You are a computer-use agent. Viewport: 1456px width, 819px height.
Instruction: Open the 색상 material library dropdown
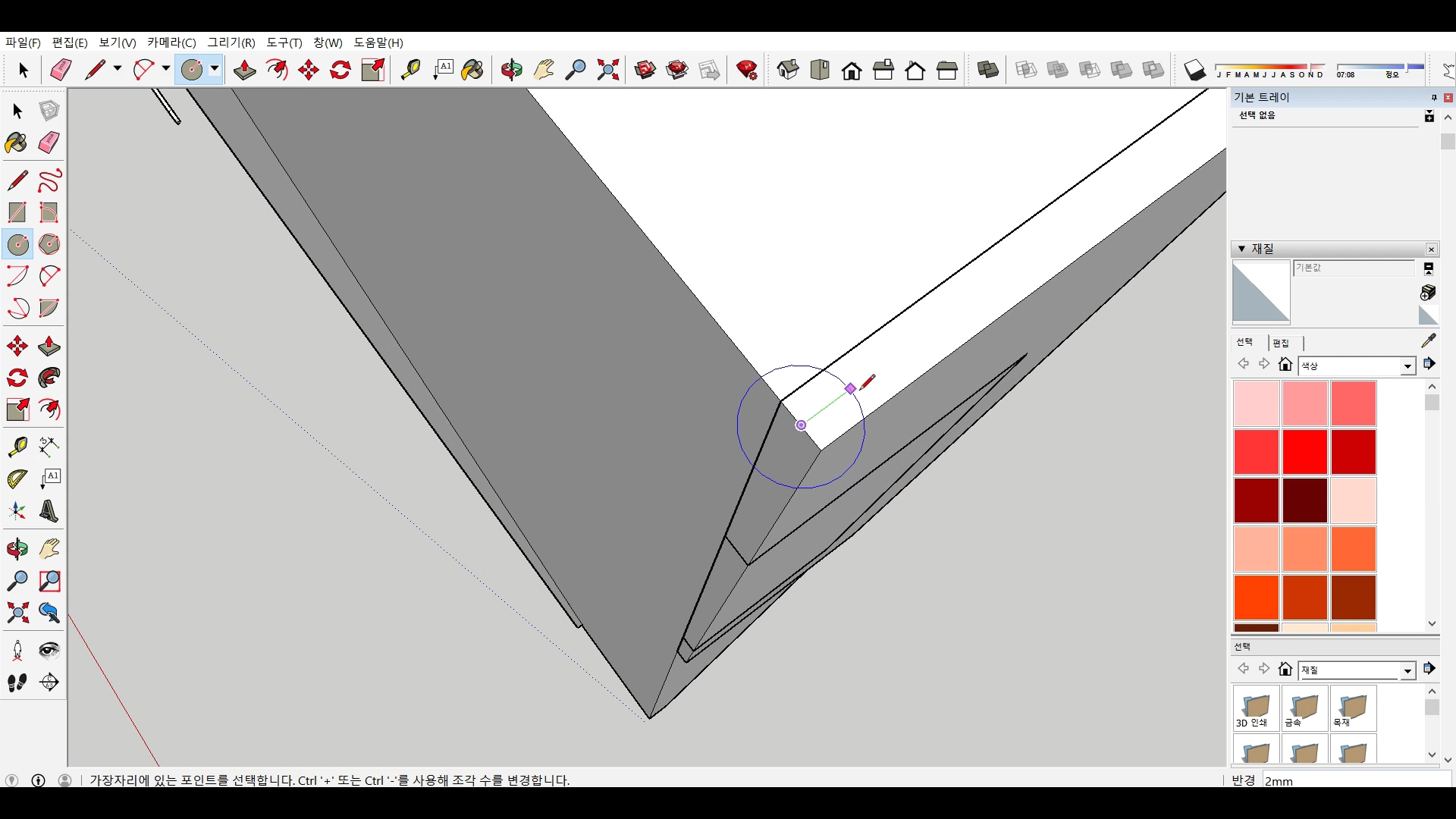pyautogui.click(x=1407, y=366)
